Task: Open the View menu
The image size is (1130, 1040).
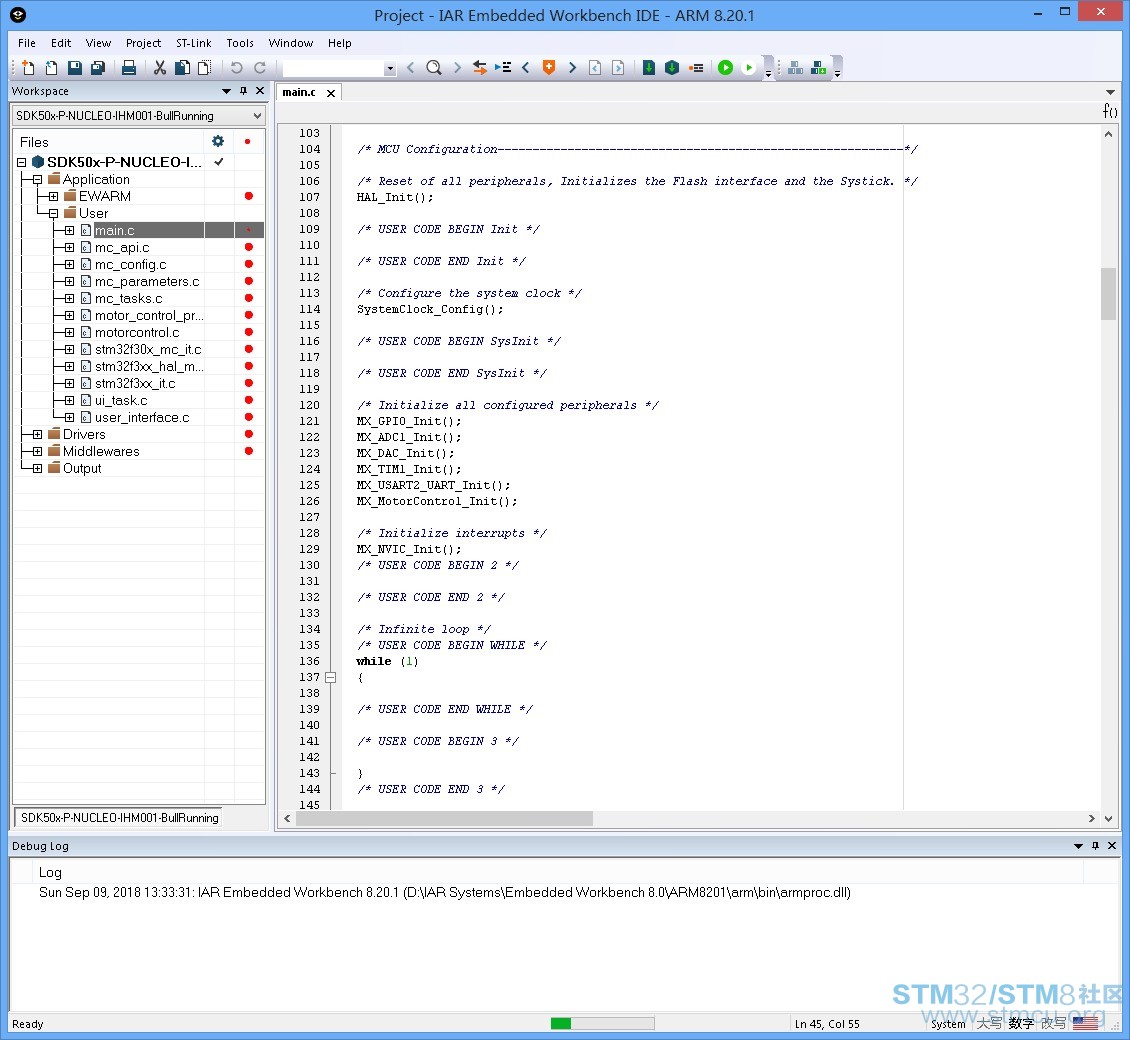Action: tap(98, 43)
